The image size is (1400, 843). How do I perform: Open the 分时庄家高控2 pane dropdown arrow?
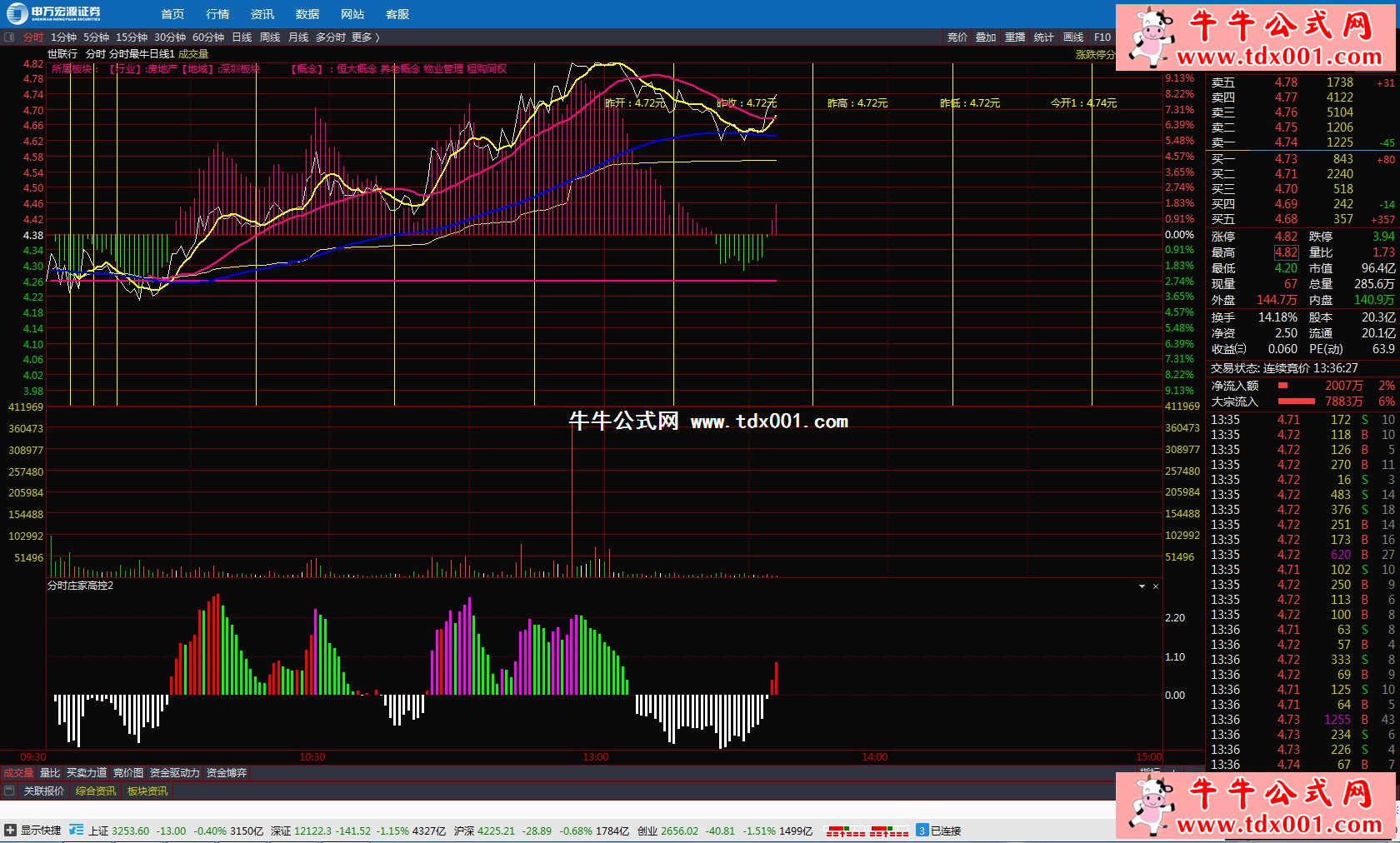(x=1142, y=586)
